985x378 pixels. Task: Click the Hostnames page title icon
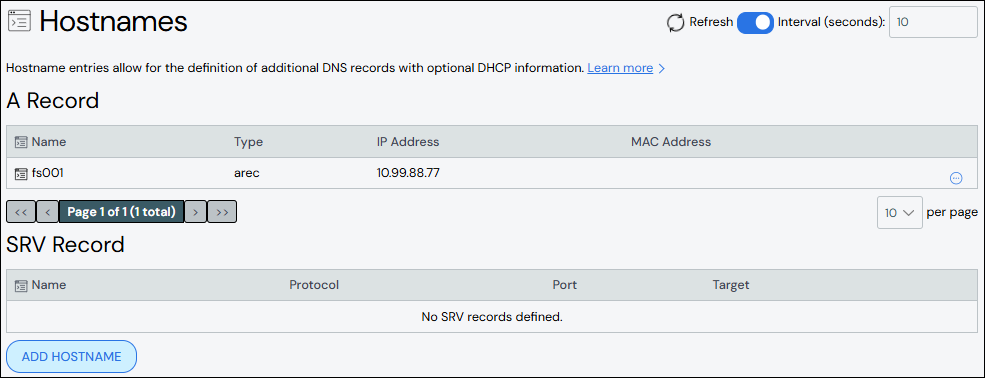click(x=18, y=21)
